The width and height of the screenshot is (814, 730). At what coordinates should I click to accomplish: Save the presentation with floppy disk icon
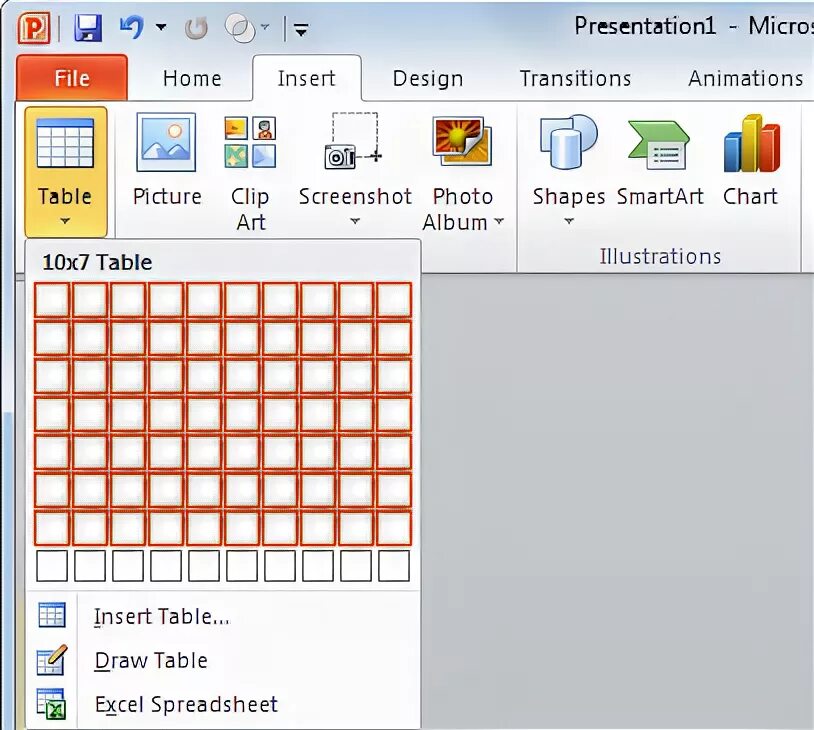coord(88,28)
